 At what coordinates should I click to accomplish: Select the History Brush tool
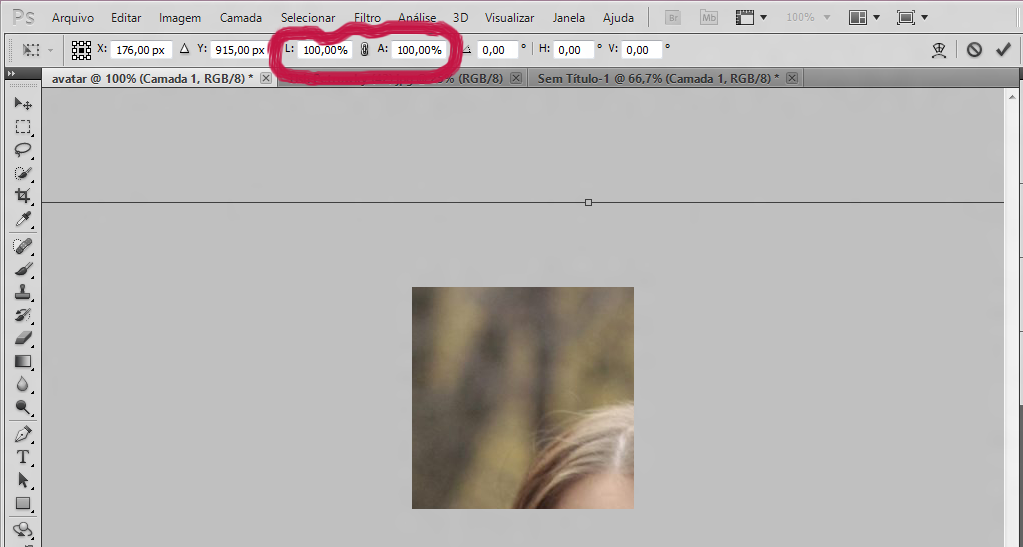point(23,315)
